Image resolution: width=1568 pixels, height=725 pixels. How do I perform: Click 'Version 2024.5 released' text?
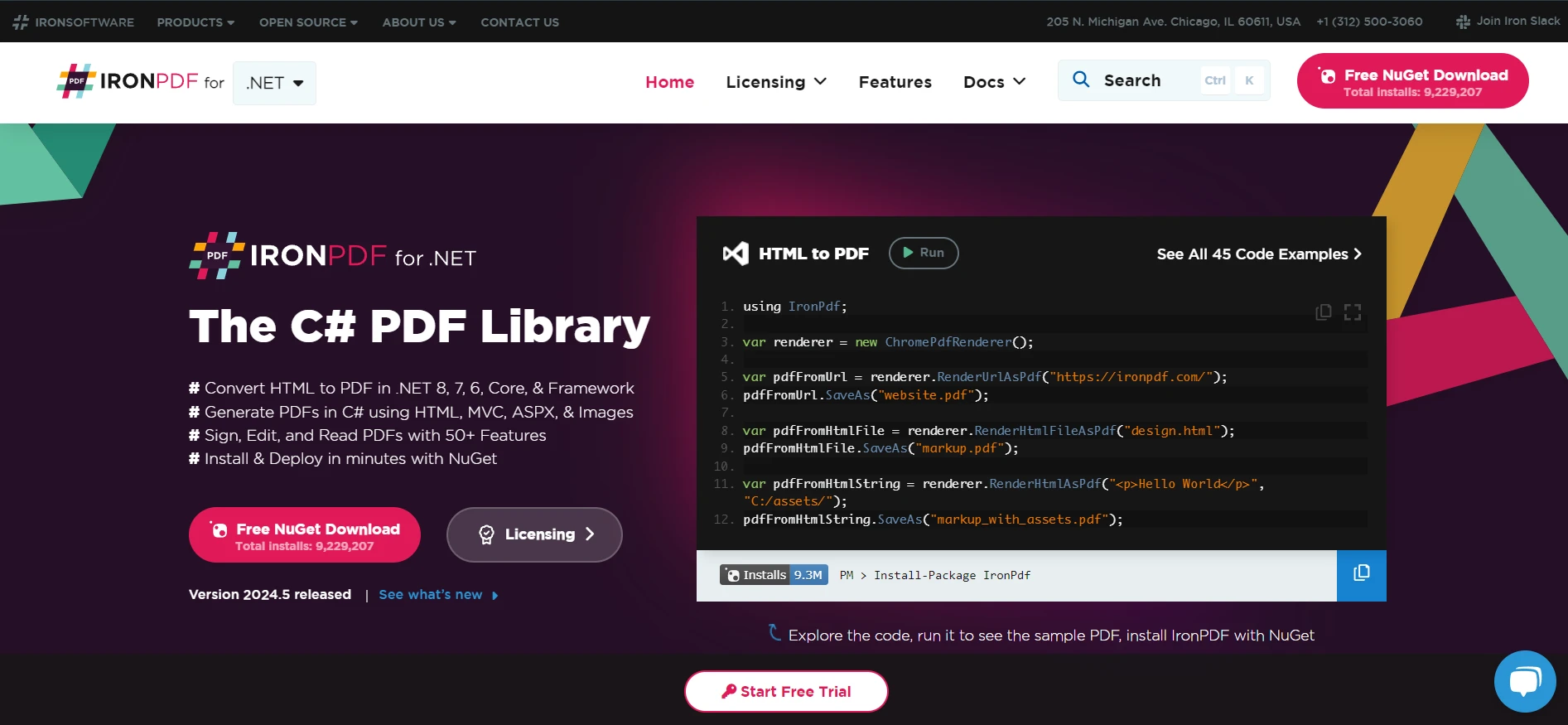coord(270,594)
